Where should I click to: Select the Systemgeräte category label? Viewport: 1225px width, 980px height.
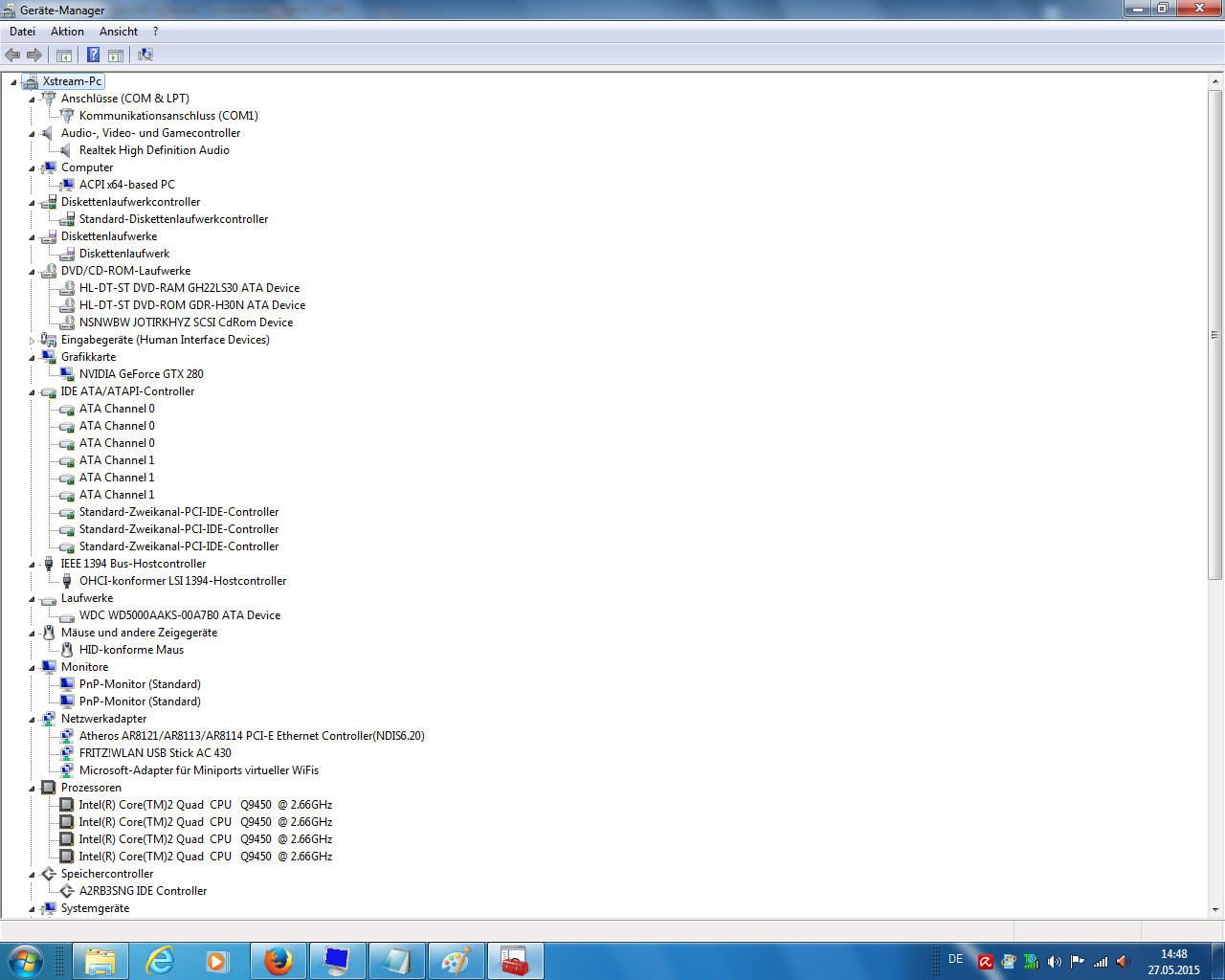coord(95,908)
